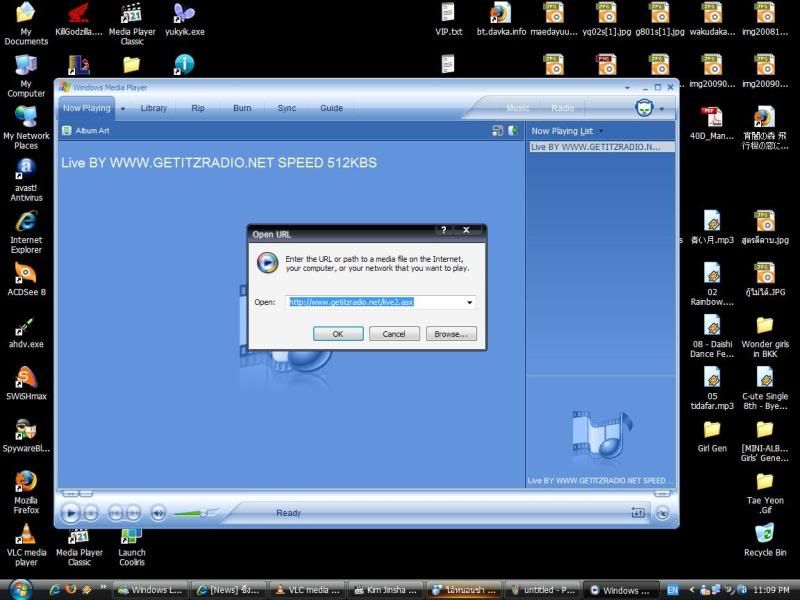Viewport: 800px width, 600px height.
Task: Switch to the Now Playing tab
Action: coord(87,108)
